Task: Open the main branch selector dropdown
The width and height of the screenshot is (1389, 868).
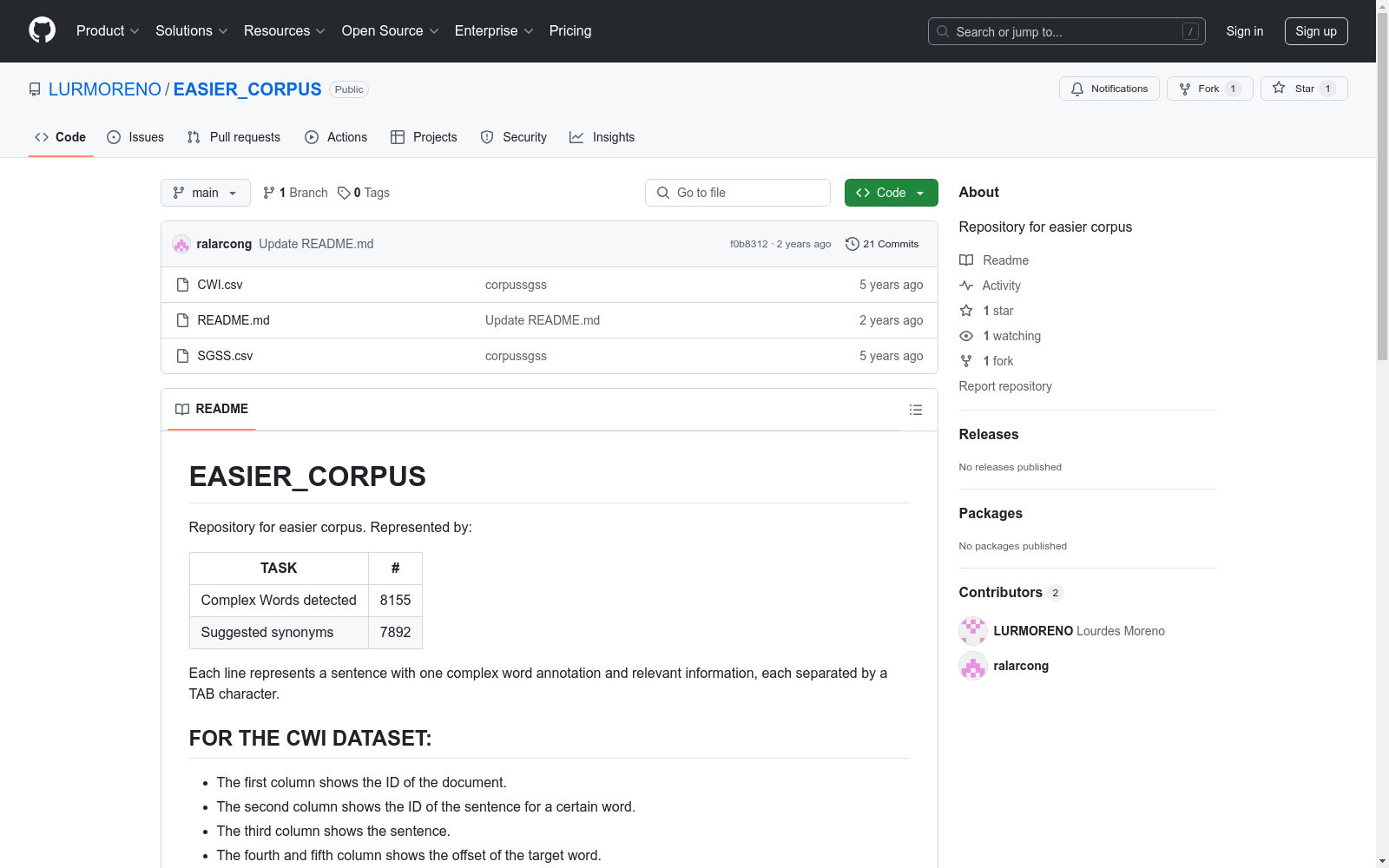Action: pos(206,193)
